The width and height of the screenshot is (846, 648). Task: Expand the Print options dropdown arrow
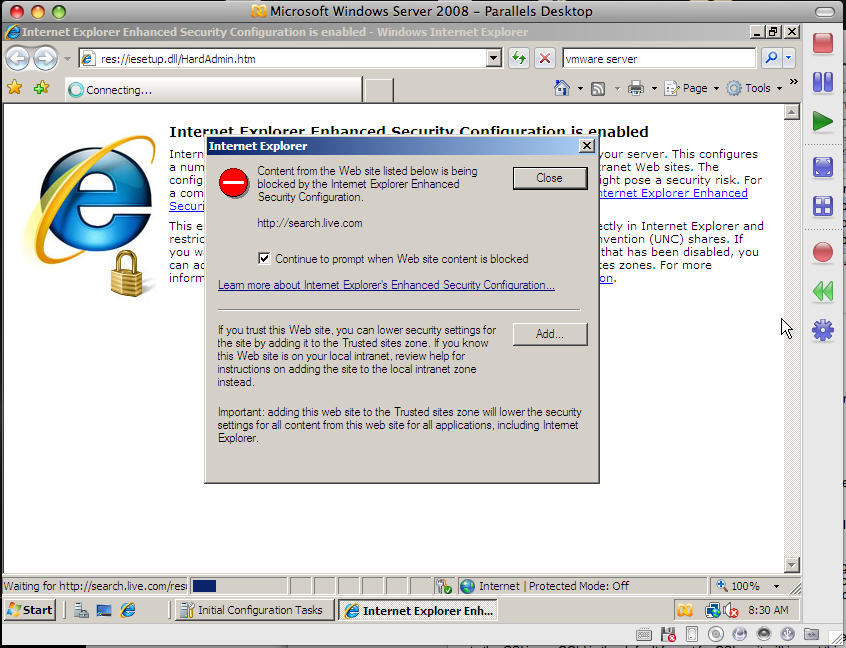tap(654, 88)
